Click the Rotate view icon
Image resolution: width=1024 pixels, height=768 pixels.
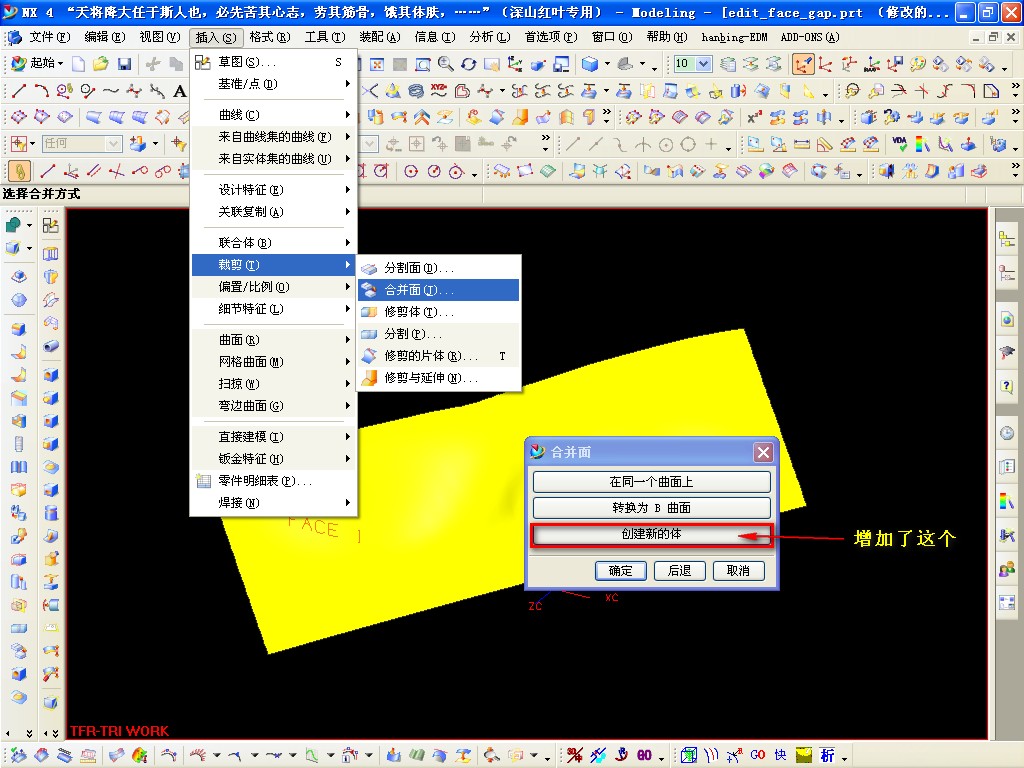pyautogui.click(x=468, y=63)
